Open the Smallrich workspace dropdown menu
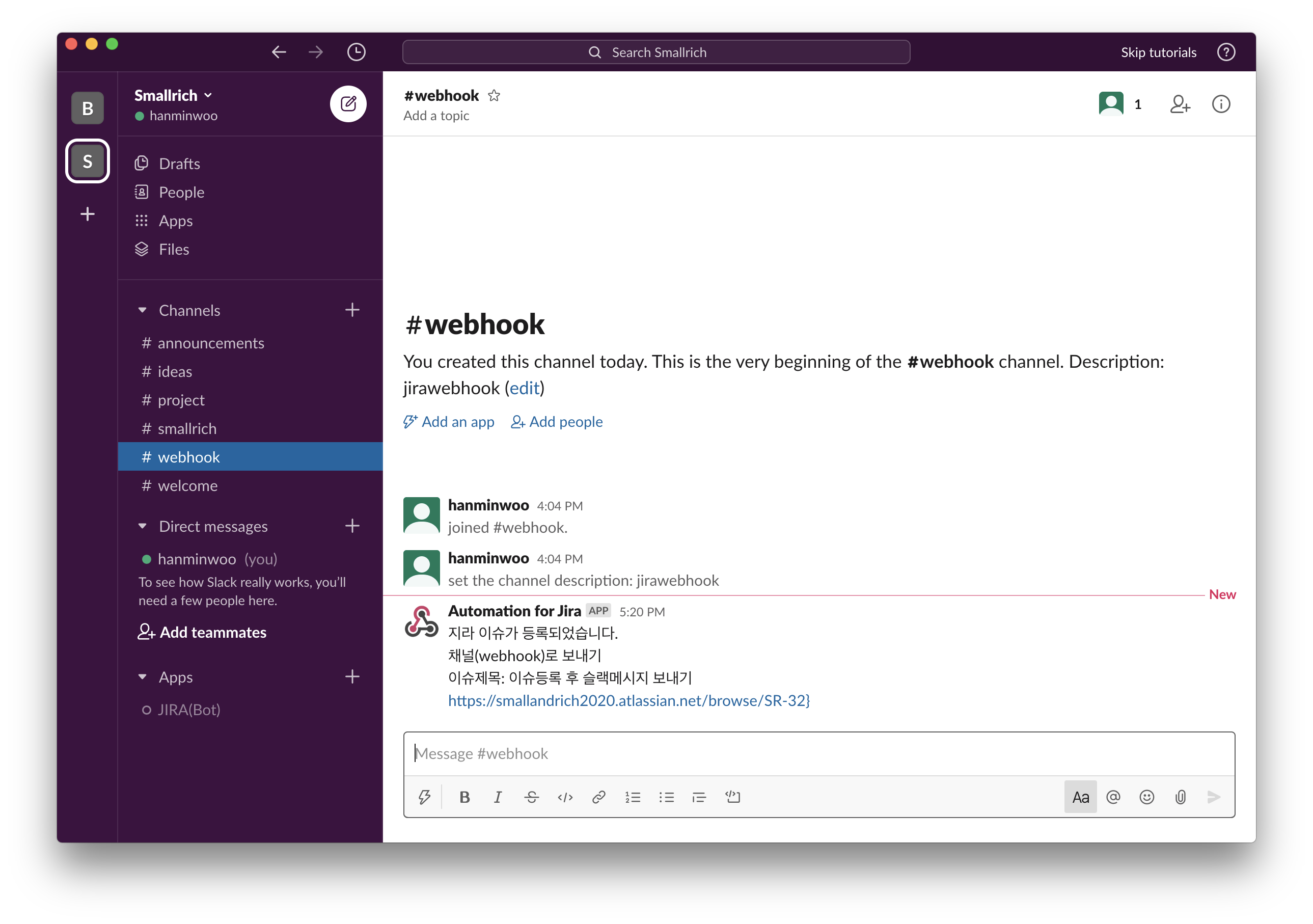 pos(173,95)
